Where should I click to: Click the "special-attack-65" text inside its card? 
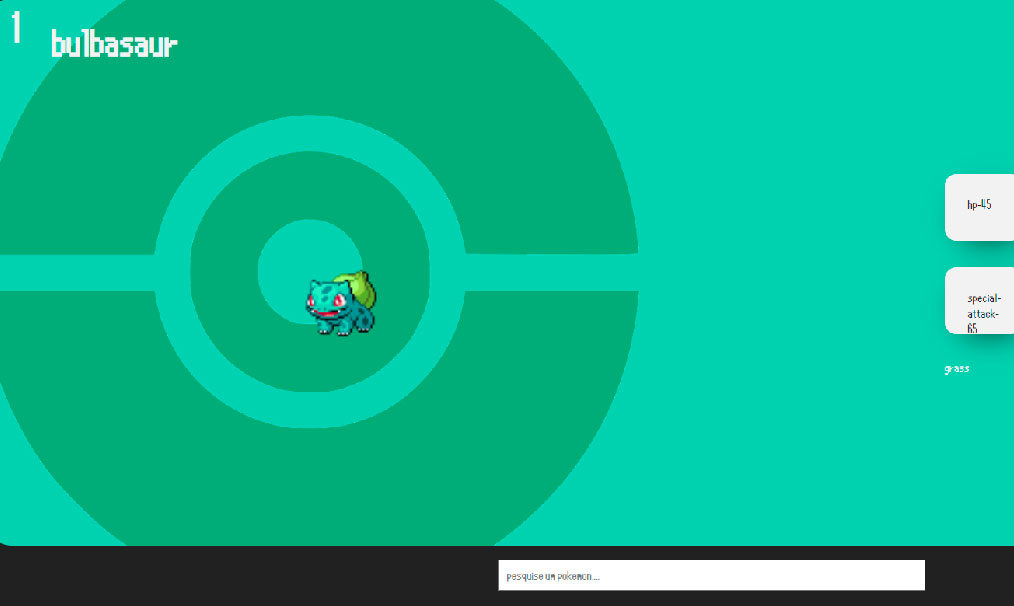pos(982,312)
